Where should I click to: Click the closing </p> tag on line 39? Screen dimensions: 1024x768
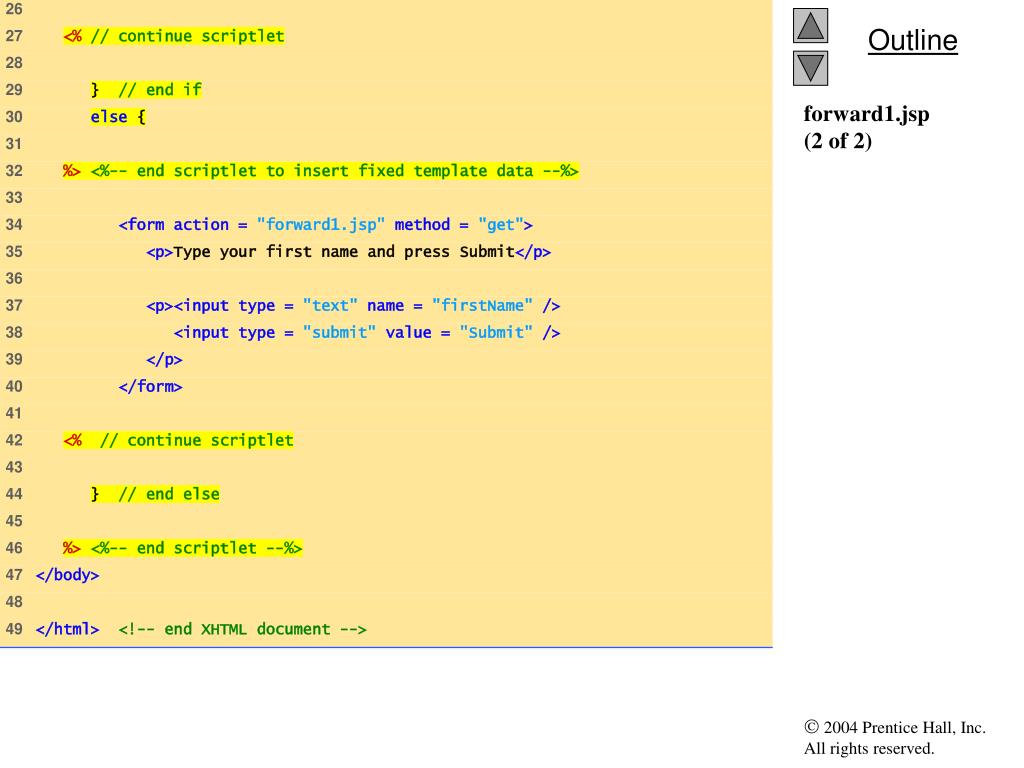[x=164, y=360]
